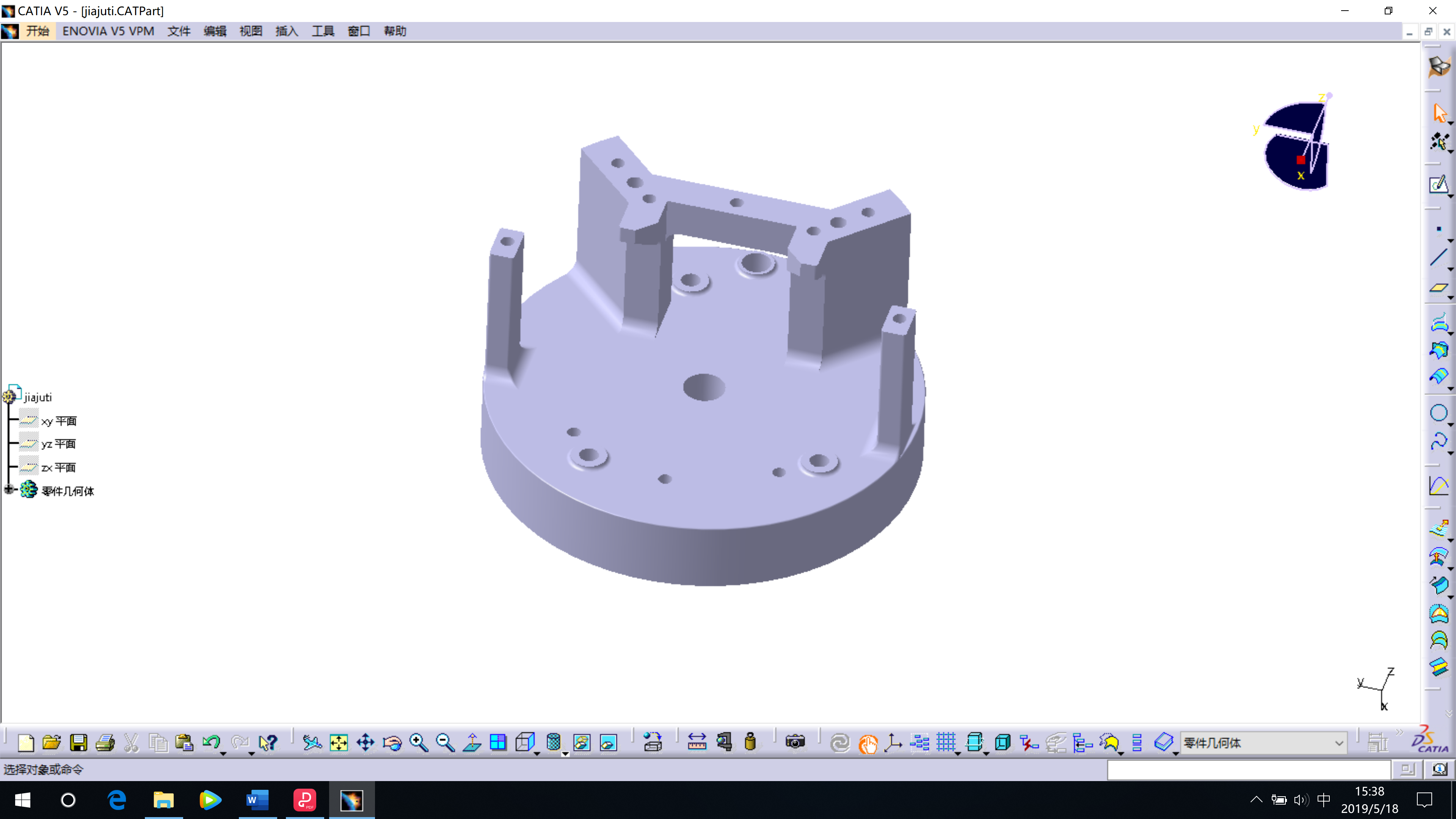Expand the 零件几何体 tree node
This screenshot has height=819, width=1456.
click(8, 490)
